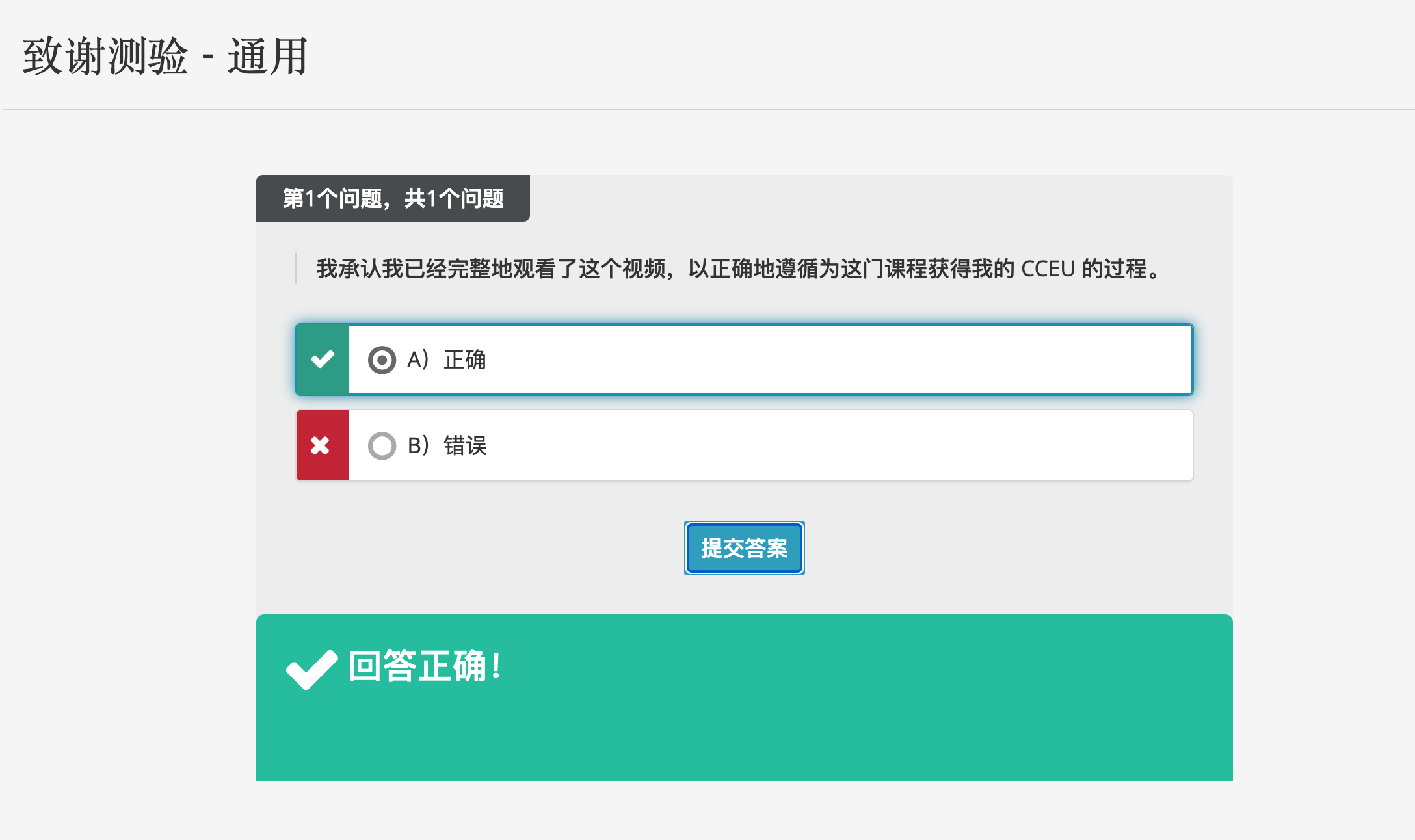Click the 回答正确! feedback message text
Image resolution: width=1415 pixels, height=840 pixels.
(425, 666)
